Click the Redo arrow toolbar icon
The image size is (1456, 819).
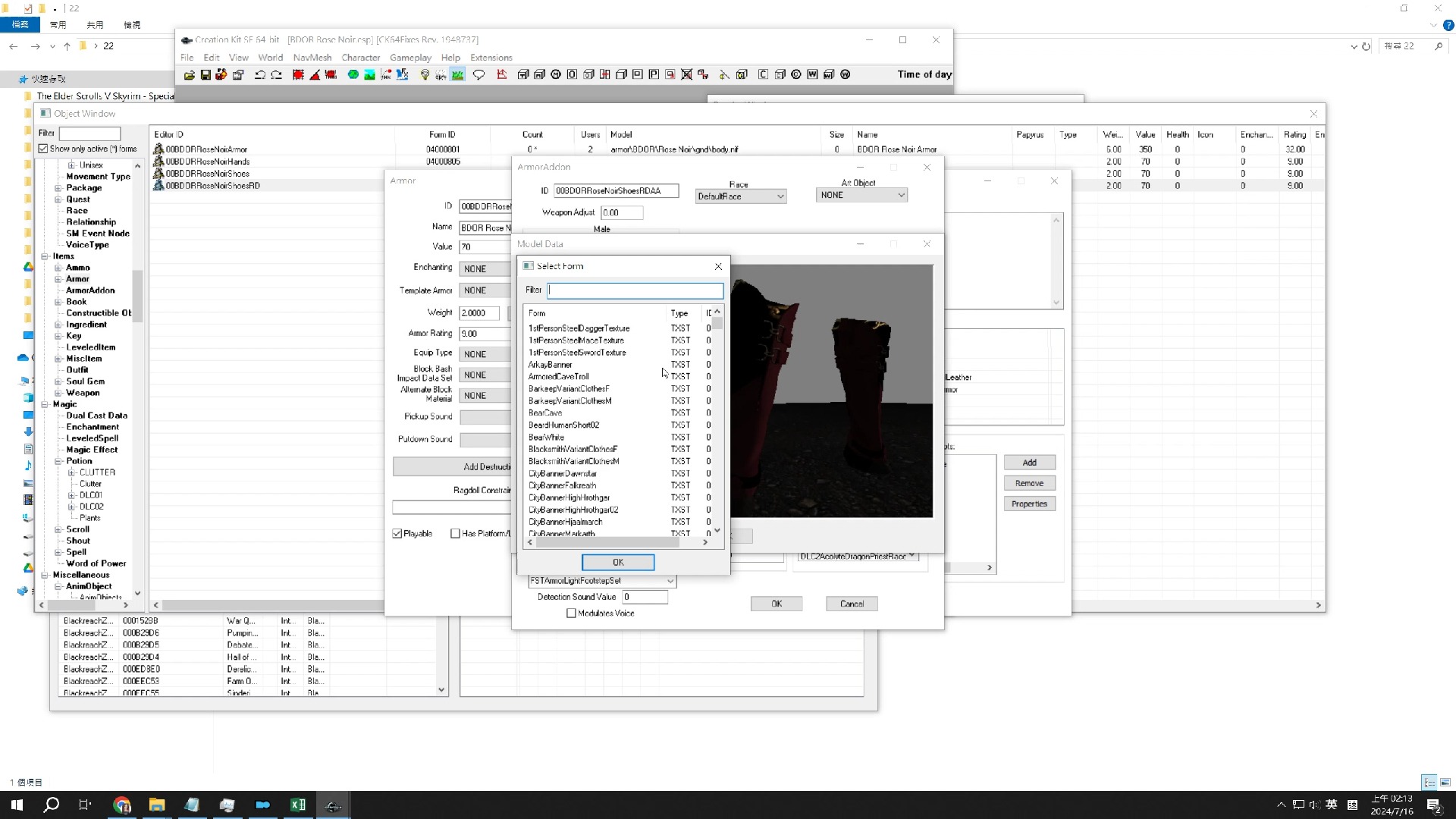point(277,74)
